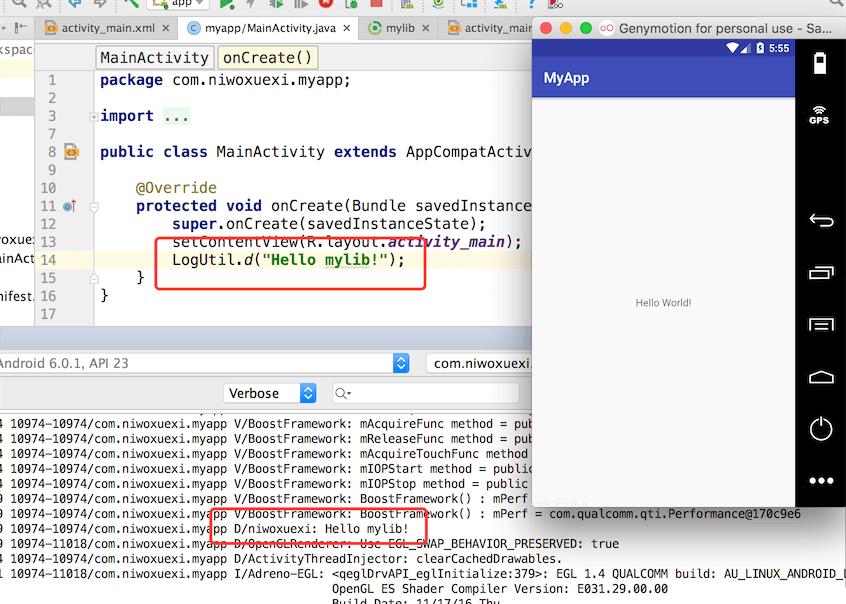Open the Verbose log level dropdown

(269, 393)
